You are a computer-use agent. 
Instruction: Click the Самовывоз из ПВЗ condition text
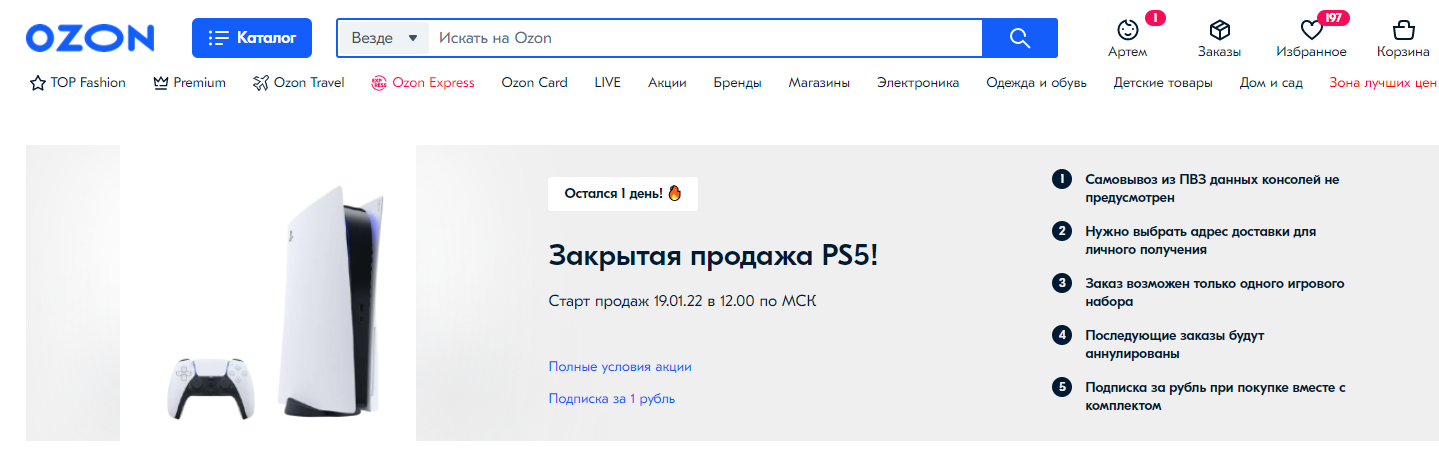[x=1212, y=188]
